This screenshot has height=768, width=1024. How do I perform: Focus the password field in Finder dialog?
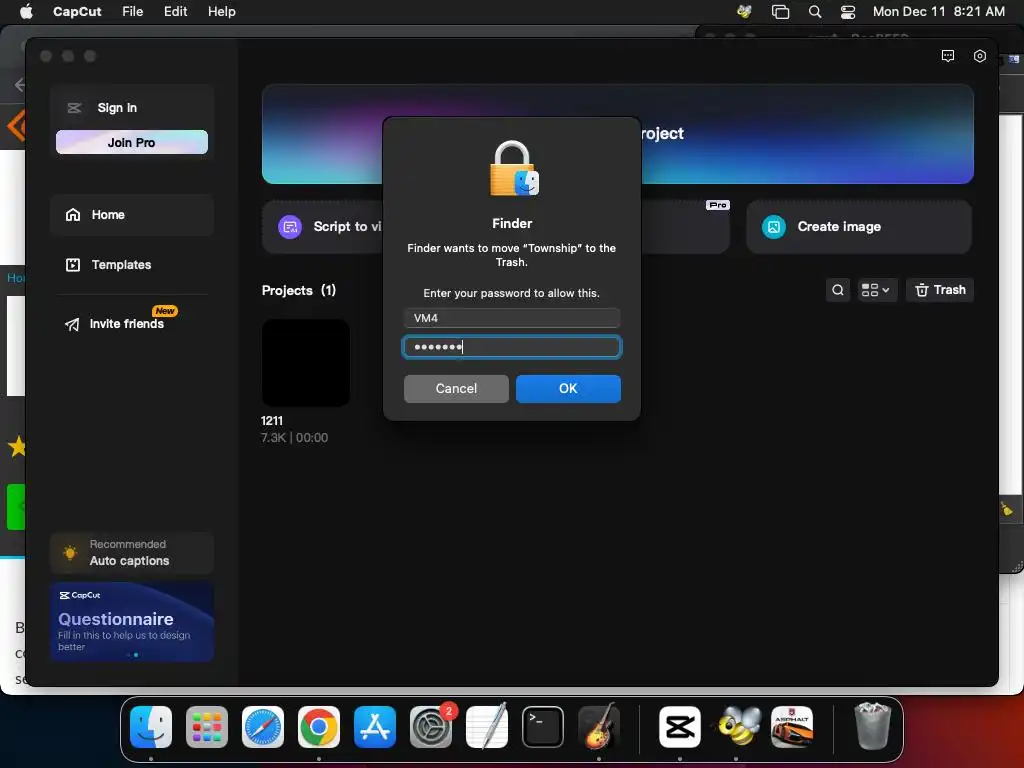(511, 347)
